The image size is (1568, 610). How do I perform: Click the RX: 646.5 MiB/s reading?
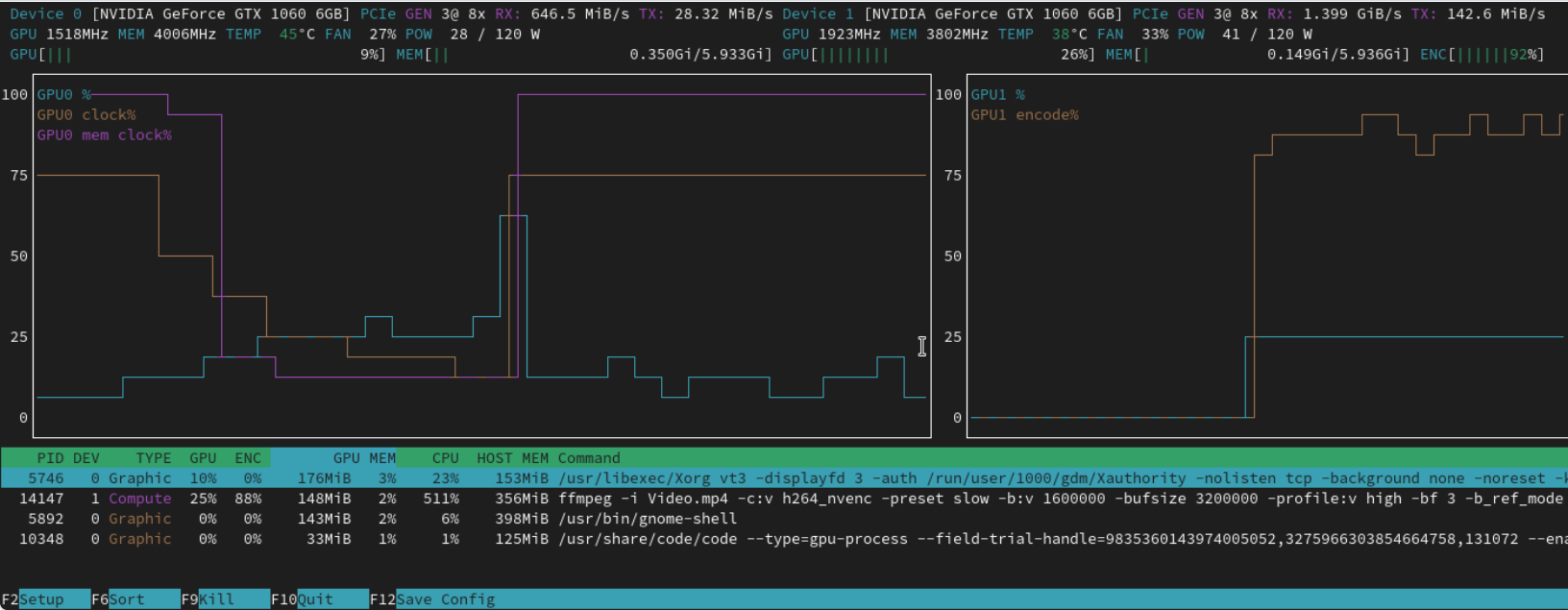point(562,13)
